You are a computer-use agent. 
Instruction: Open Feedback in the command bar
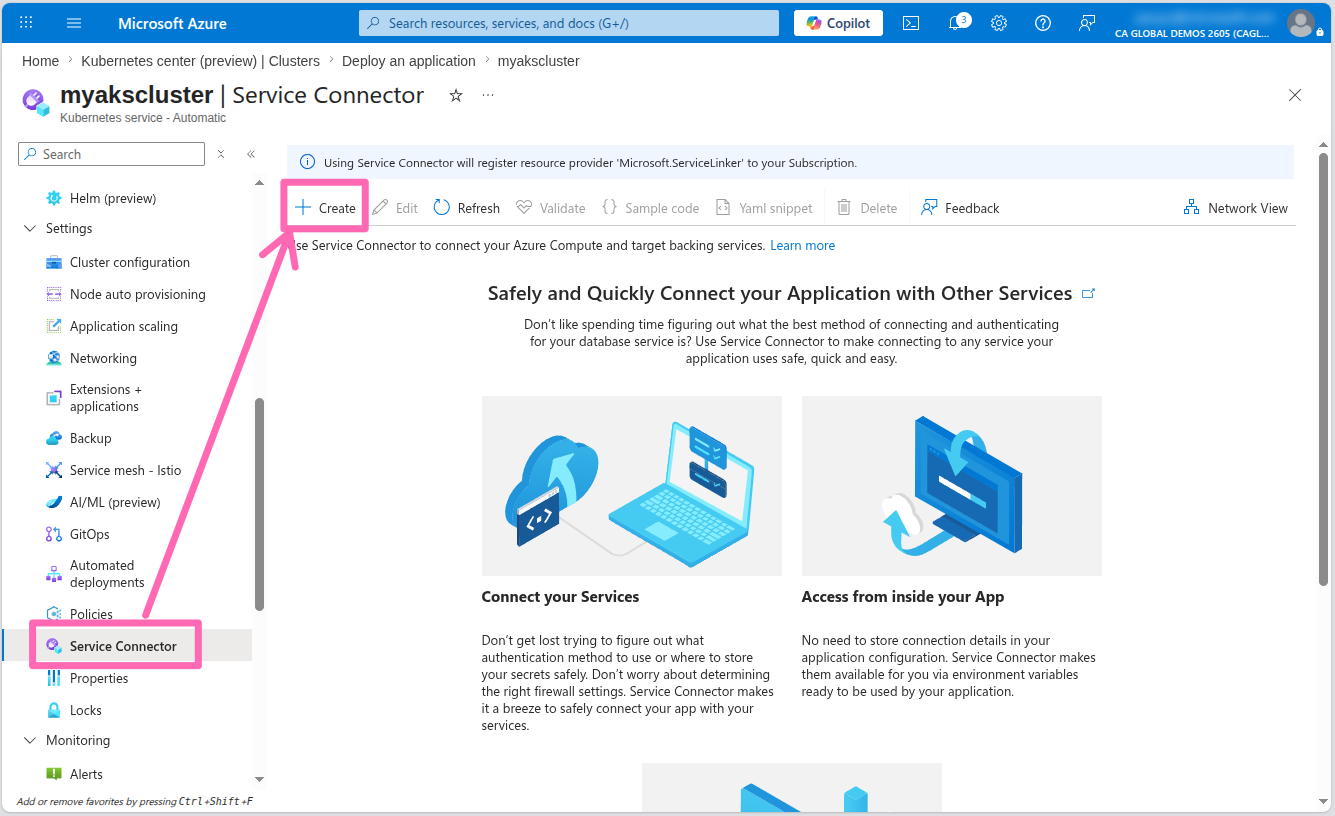[x=960, y=208]
